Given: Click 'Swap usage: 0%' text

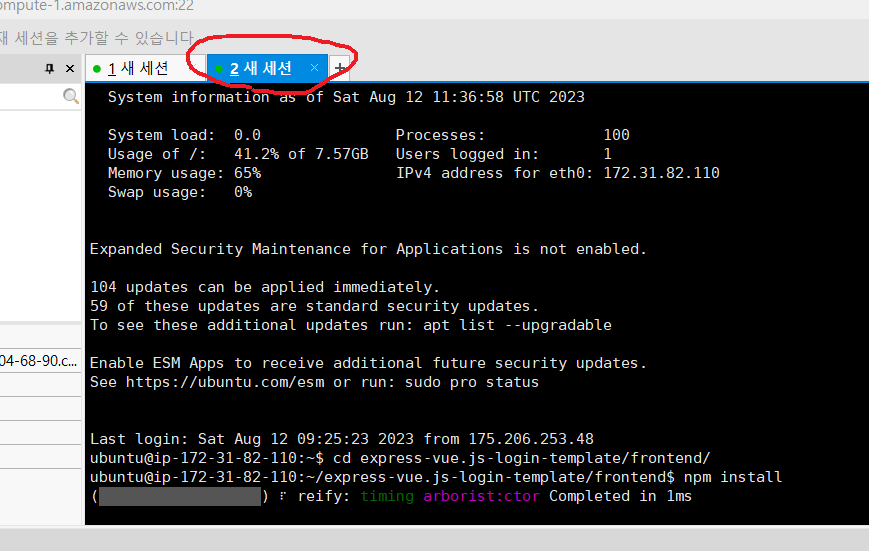Looking at the screenshot, I should [180, 192].
